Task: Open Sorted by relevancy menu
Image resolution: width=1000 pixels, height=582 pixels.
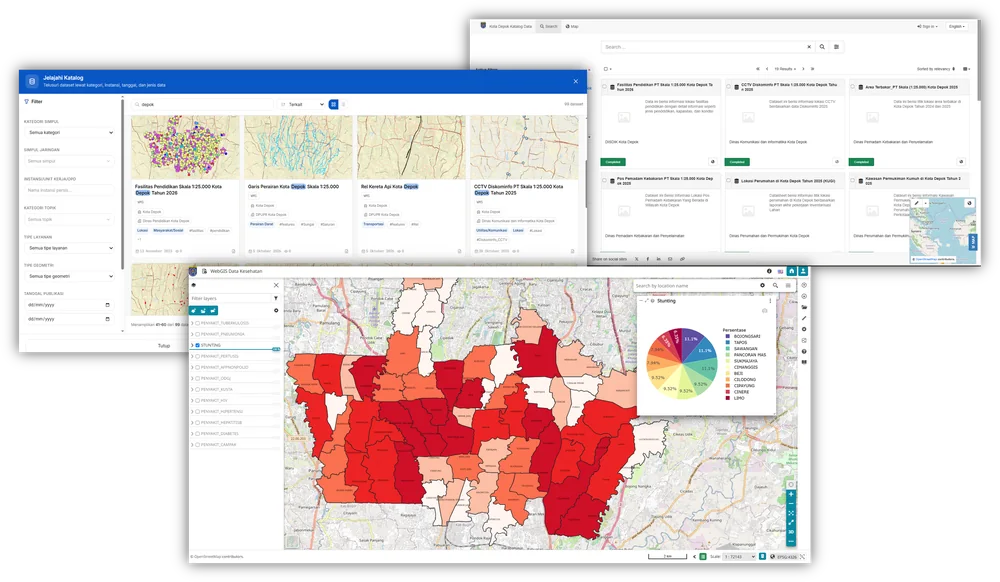Action: [x=936, y=69]
